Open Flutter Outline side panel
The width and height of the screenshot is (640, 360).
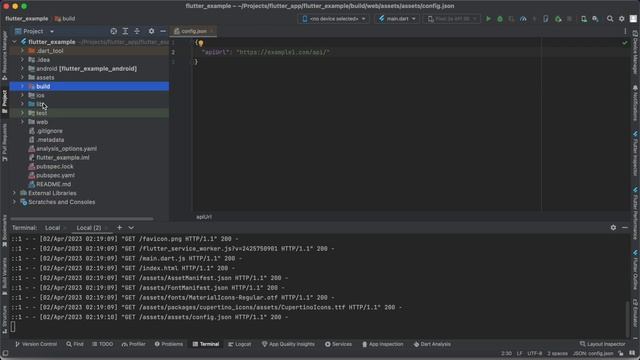click(x=635, y=271)
